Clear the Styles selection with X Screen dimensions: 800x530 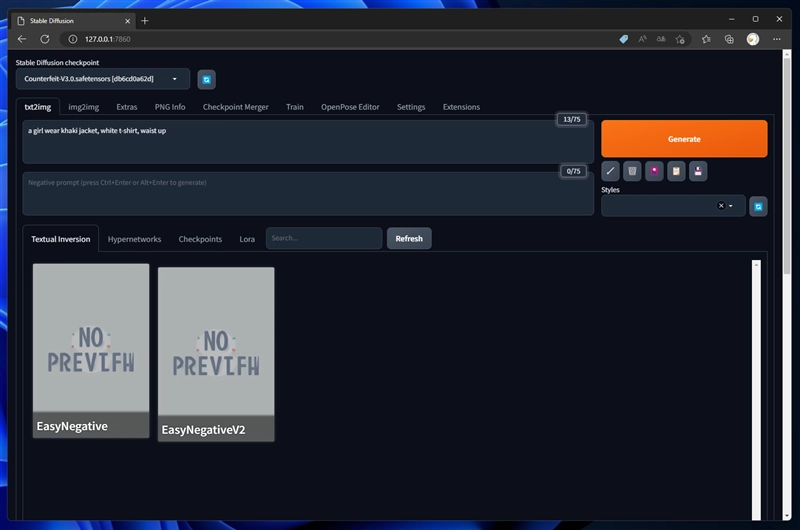click(x=721, y=206)
